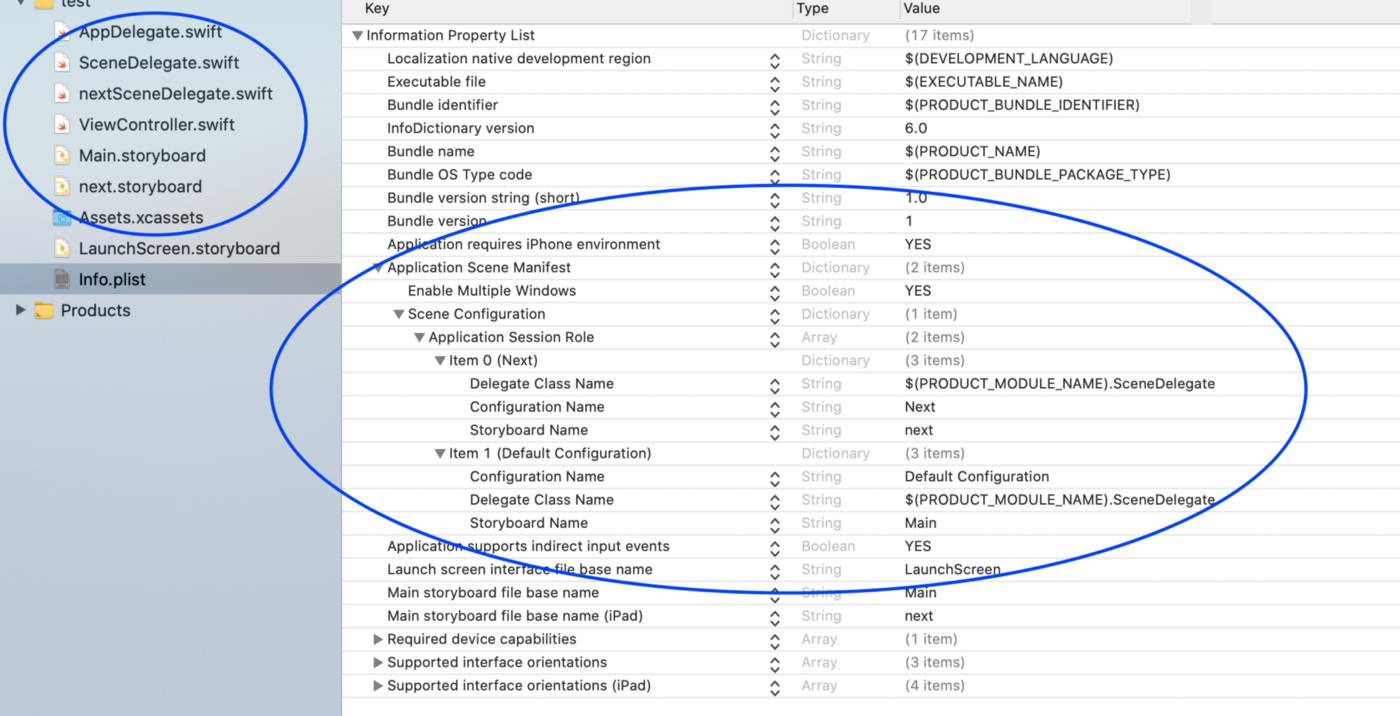Click the next.storyboard file icon
Screen dimensions: 1400x716
pos(62,187)
